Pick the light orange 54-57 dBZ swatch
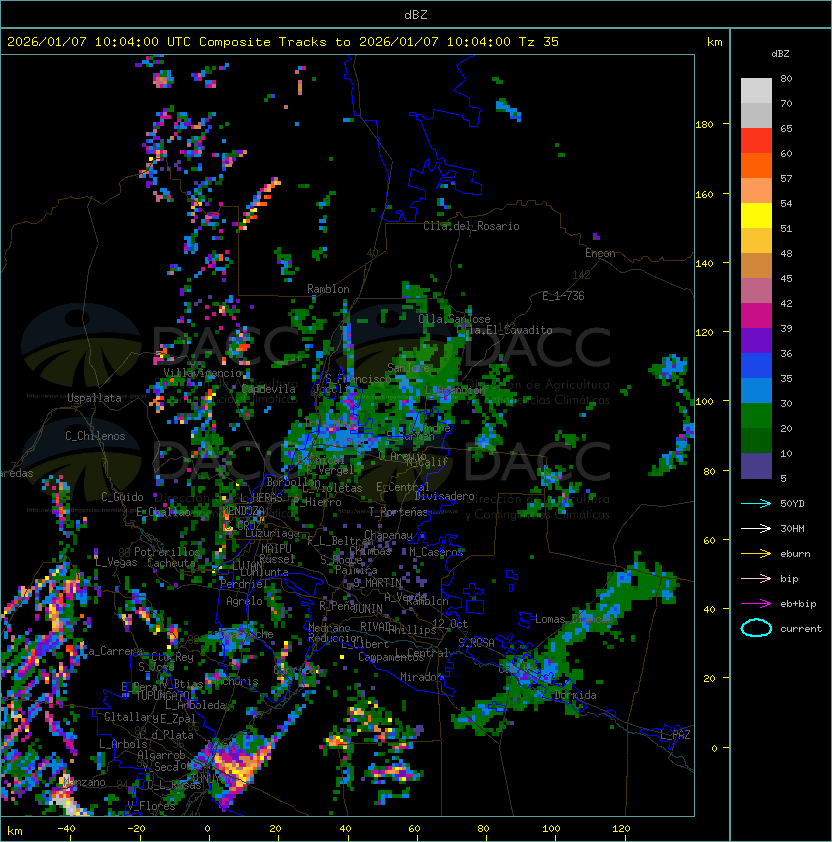This screenshot has width=832, height=842. click(x=756, y=191)
